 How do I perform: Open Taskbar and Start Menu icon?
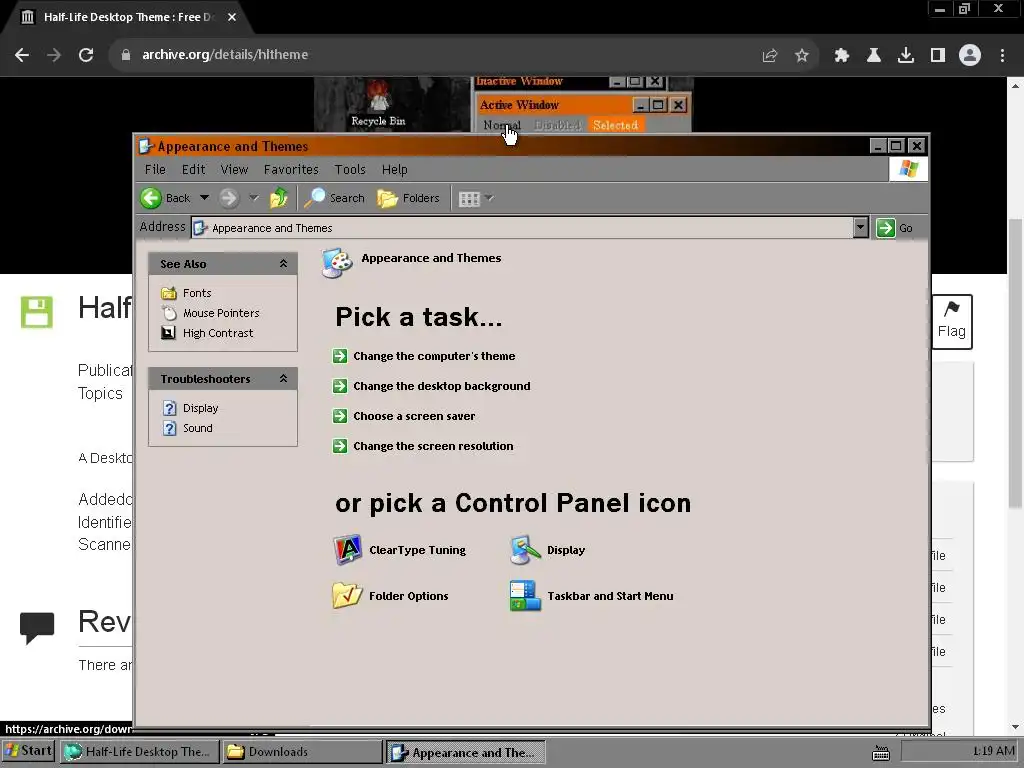point(525,596)
